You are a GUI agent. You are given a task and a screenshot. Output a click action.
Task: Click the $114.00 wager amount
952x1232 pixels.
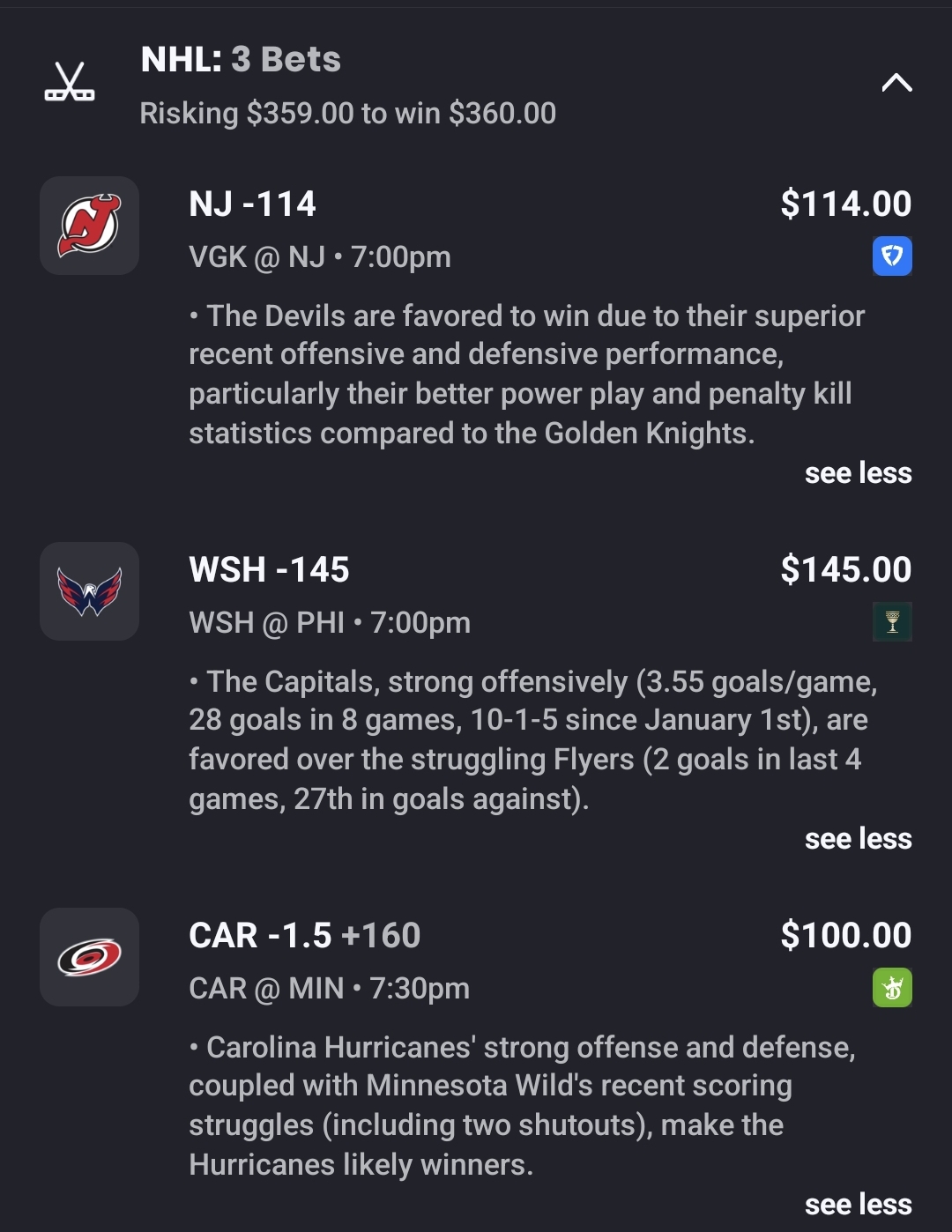(845, 204)
